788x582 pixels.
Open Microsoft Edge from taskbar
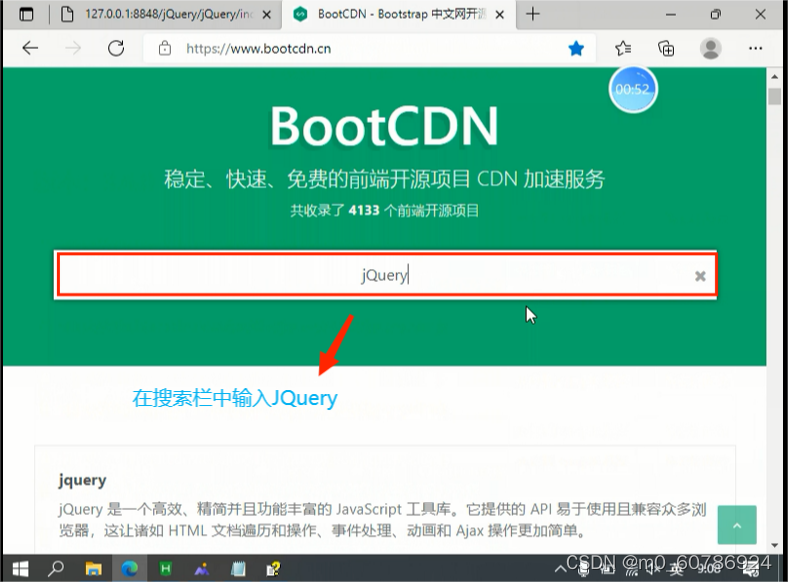[130, 569]
